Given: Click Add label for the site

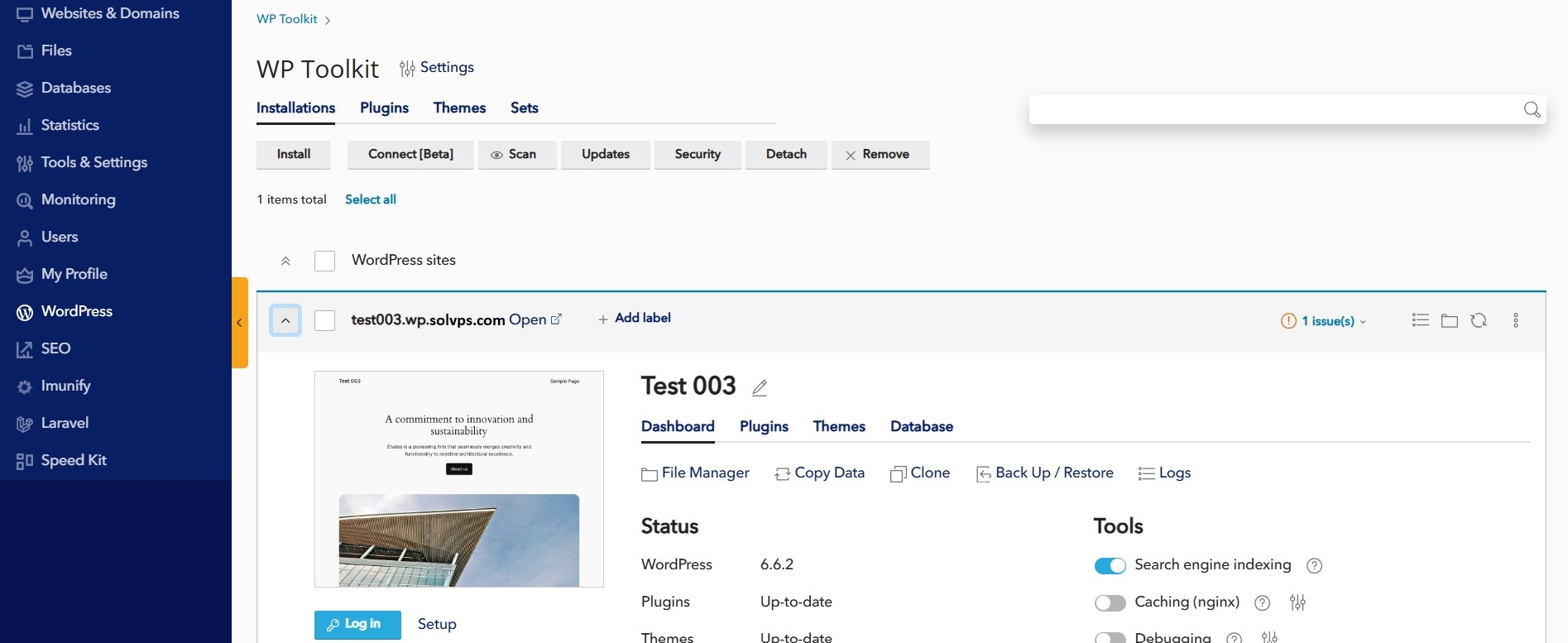Looking at the screenshot, I should tap(635, 319).
